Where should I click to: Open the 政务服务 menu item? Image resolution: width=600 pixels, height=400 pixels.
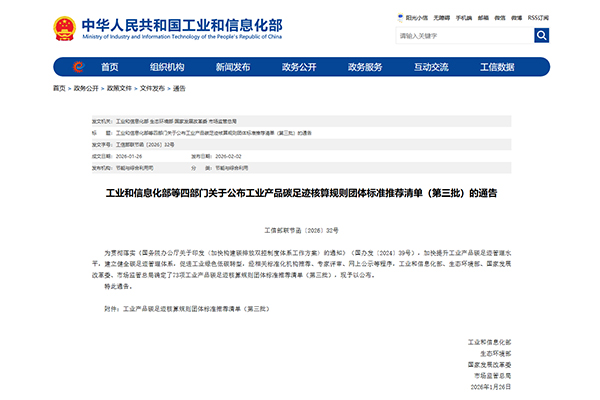point(365,67)
